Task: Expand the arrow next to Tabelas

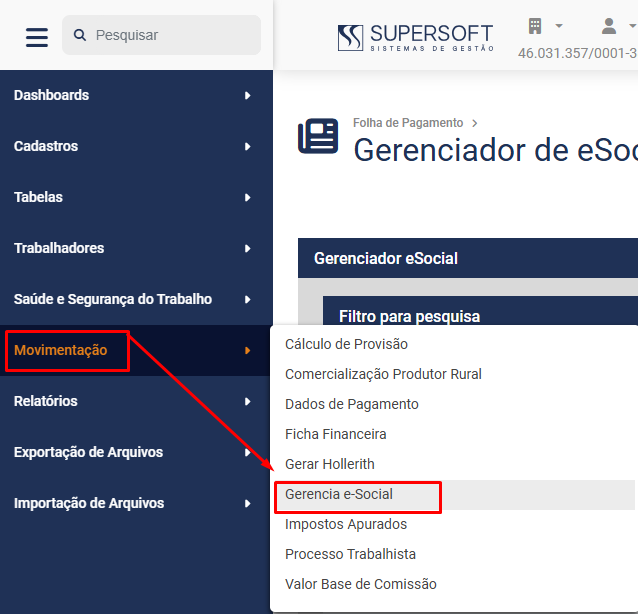Action: [247, 198]
